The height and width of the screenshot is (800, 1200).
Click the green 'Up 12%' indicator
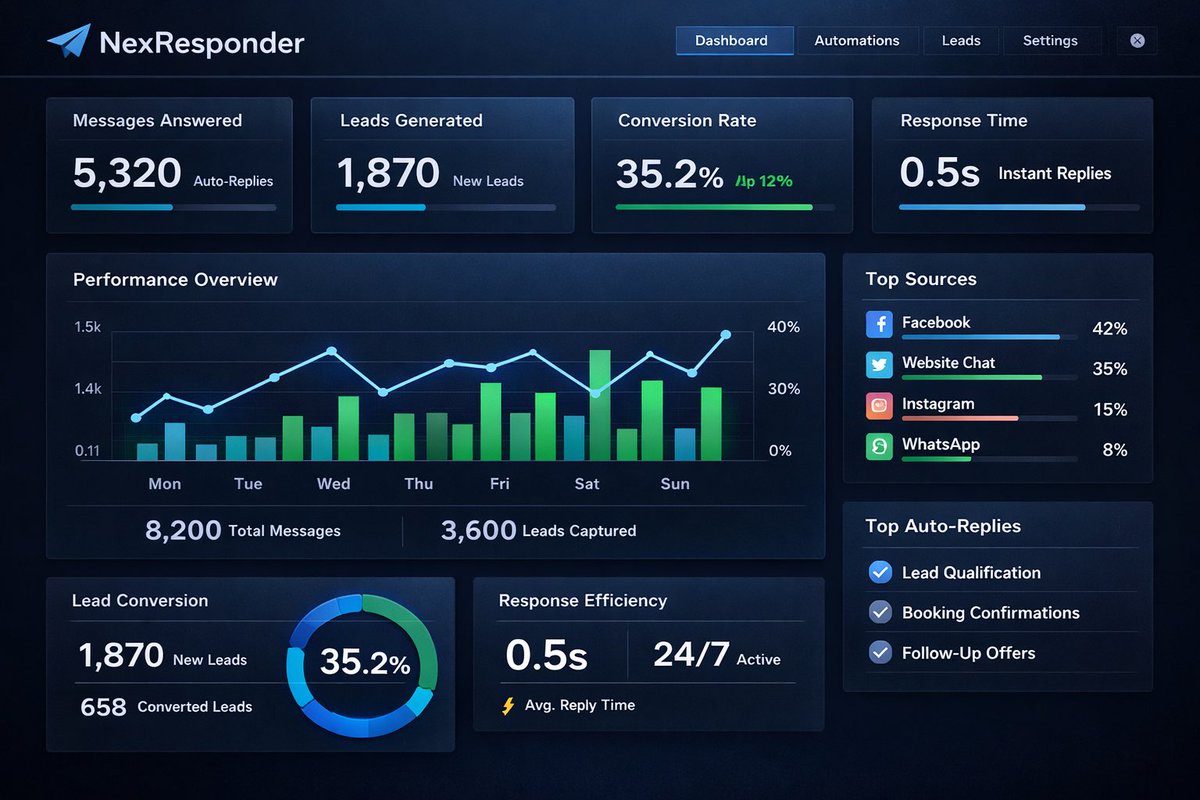pos(764,181)
